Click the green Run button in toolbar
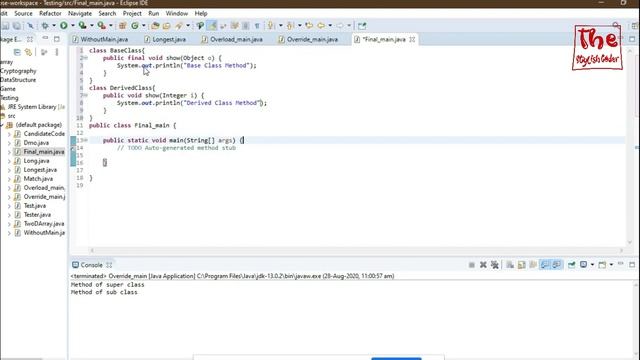This screenshot has width=640, height=360. 64,25
